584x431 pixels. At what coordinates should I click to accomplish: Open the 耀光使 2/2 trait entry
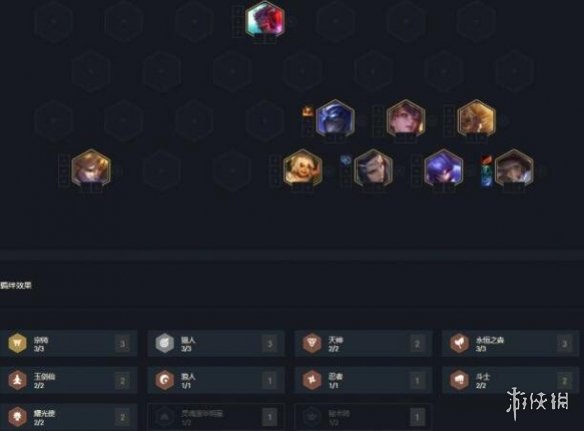click(x=69, y=417)
